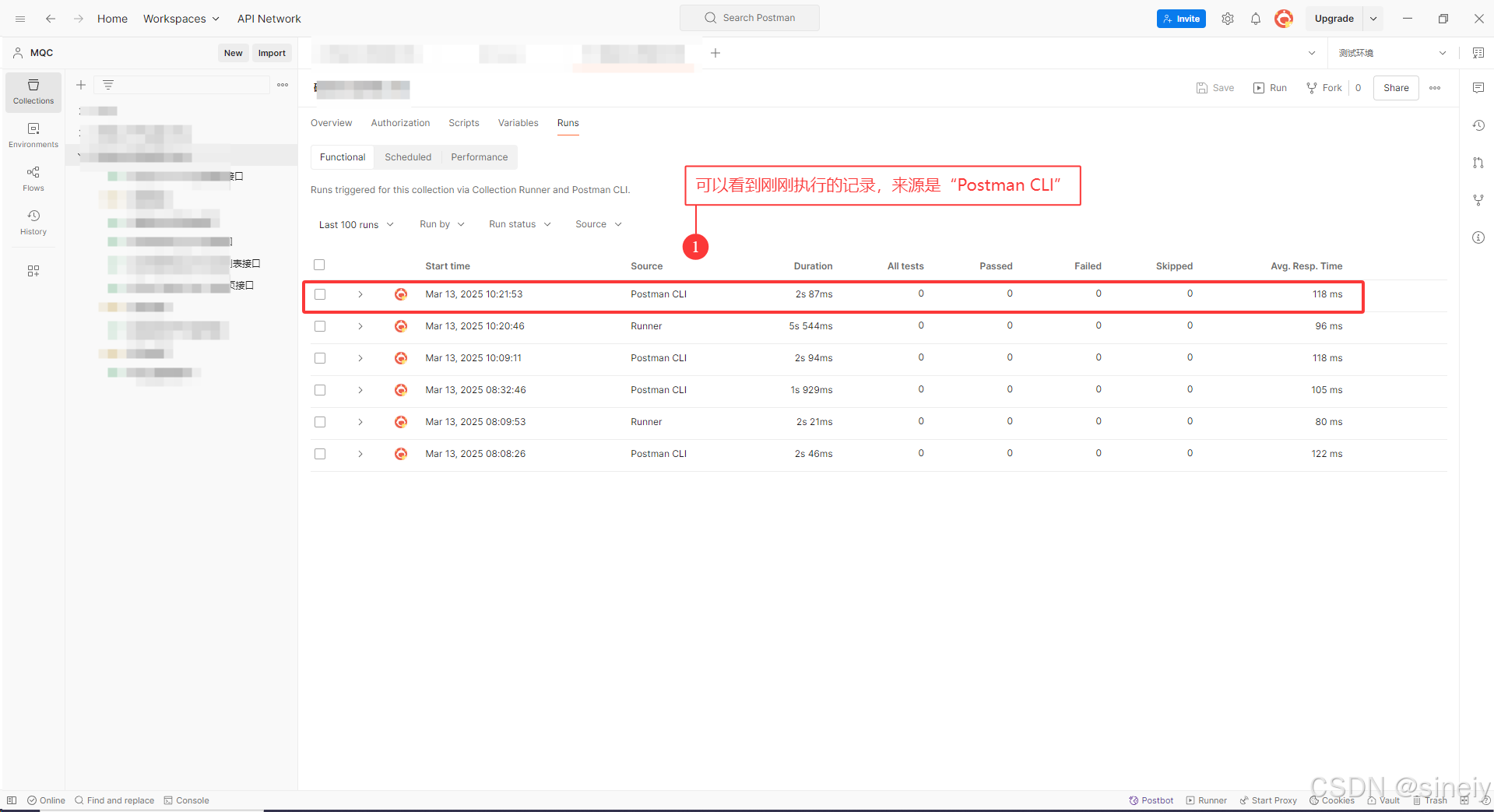Run the collection with Run button
Image resolution: width=1494 pixels, height=812 pixels.
pyautogui.click(x=1270, y=88)
